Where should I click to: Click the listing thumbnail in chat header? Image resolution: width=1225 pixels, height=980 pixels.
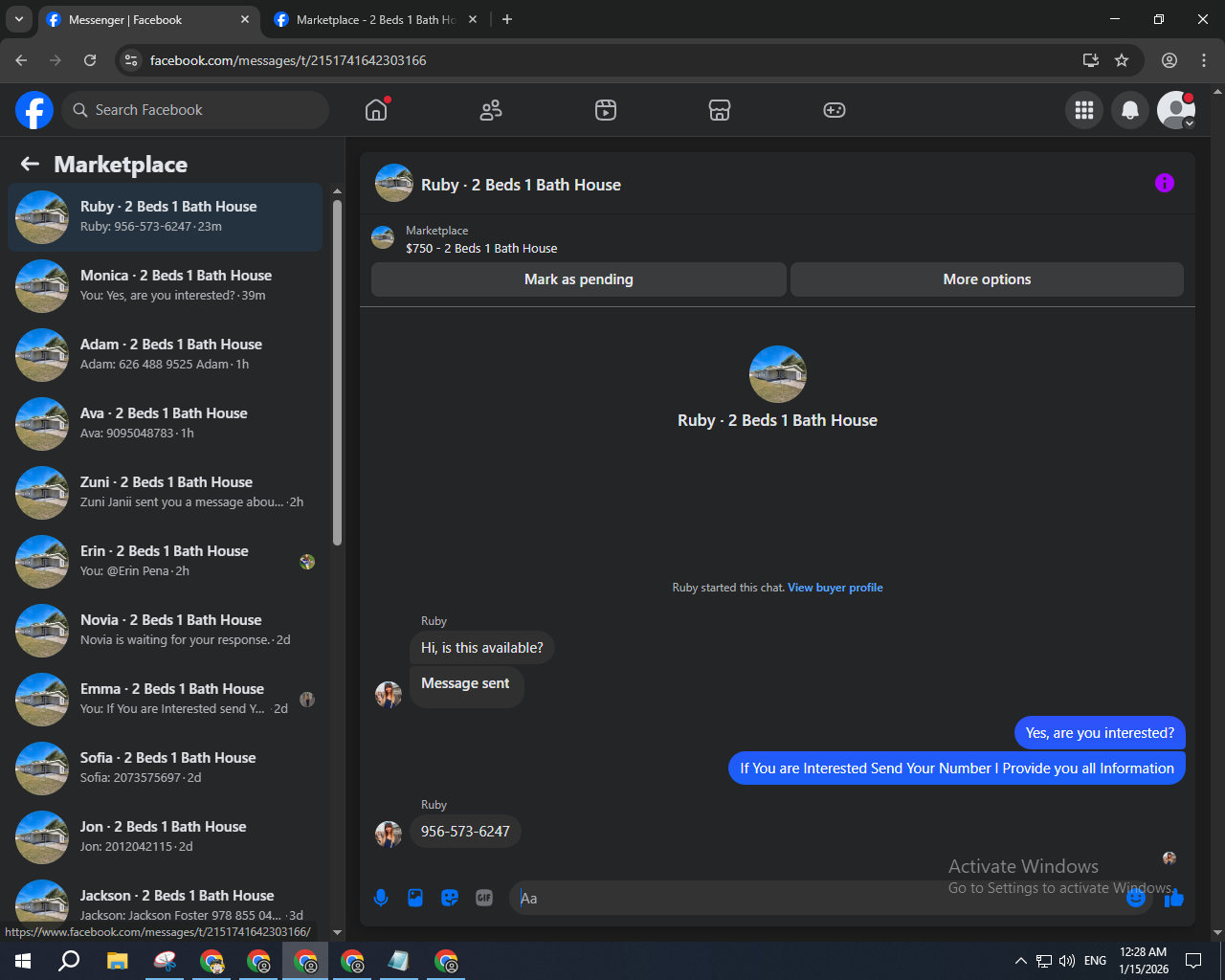click(394, 183)
